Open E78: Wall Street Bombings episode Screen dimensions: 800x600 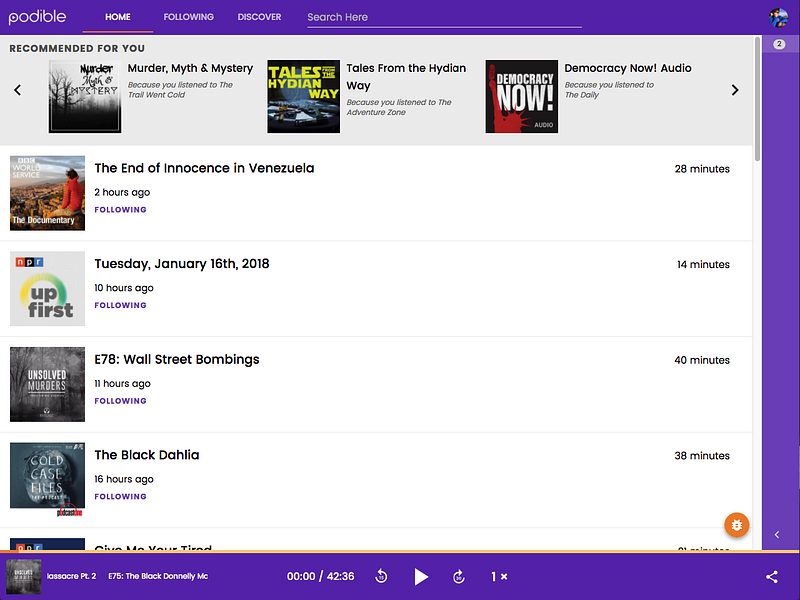(x=177, y=360)
